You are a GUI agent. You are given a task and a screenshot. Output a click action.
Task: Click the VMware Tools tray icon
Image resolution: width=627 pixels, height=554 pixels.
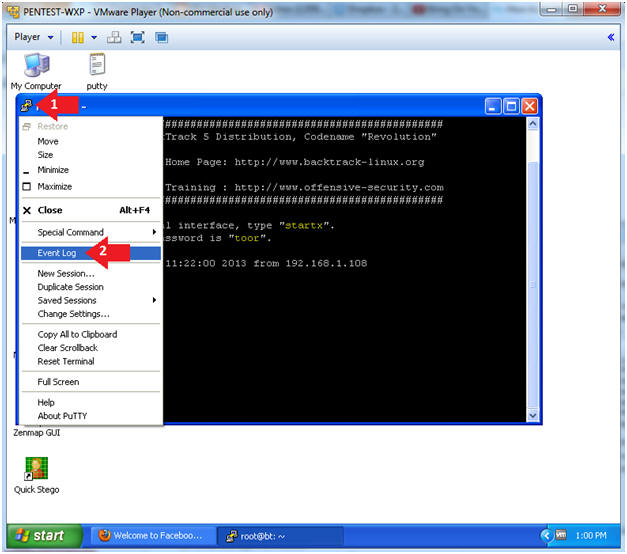(x=561, y=535)
